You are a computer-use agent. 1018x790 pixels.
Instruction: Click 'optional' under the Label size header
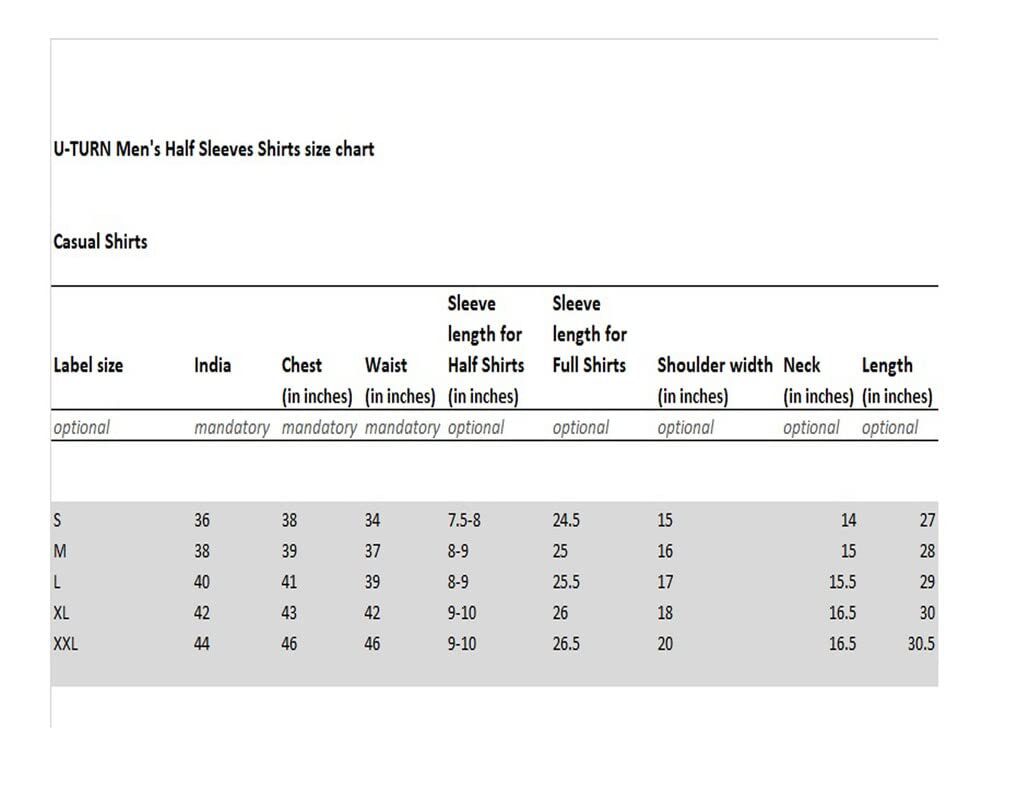coord(81,428)
